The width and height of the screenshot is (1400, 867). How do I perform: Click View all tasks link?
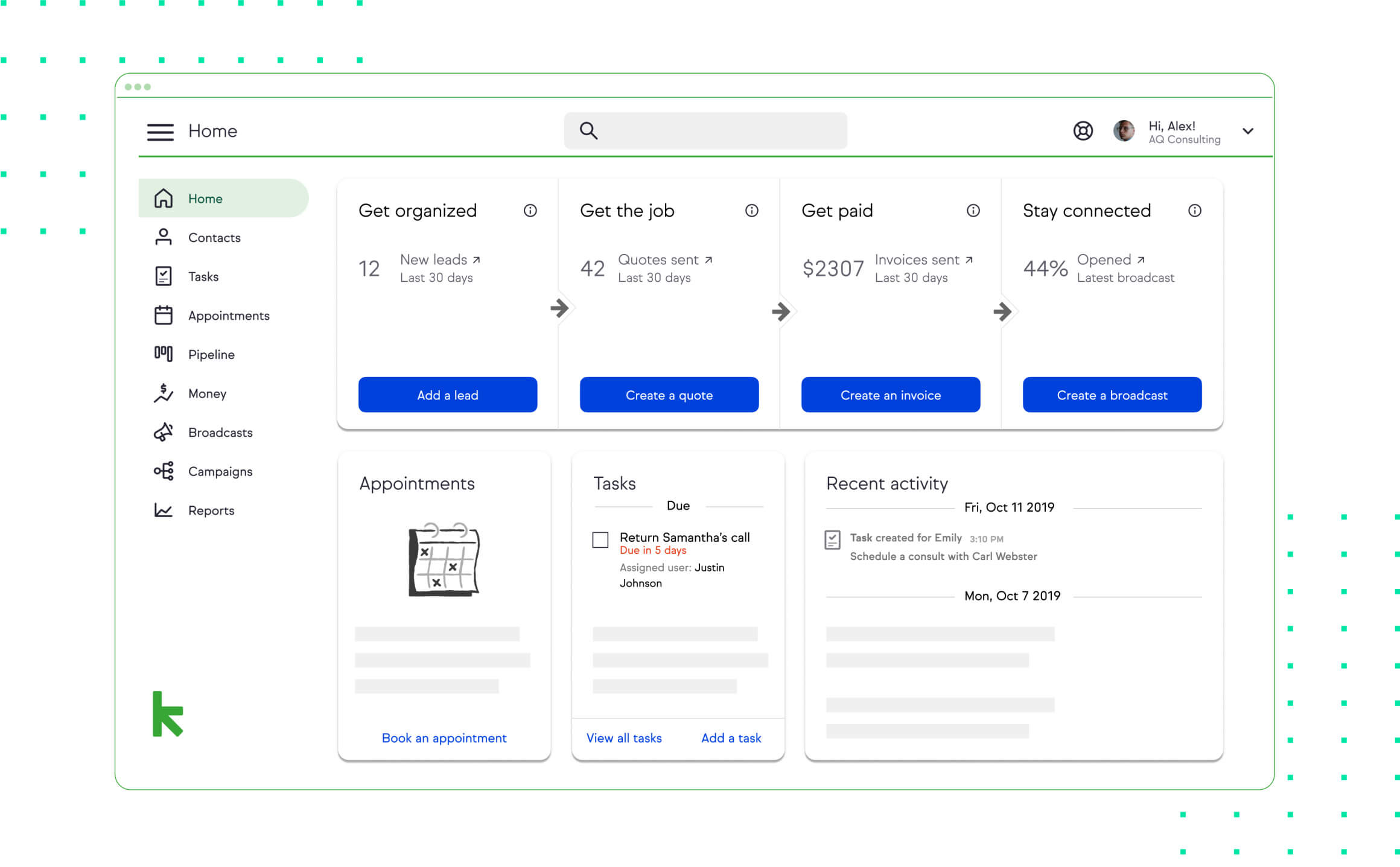pos(624,738)
